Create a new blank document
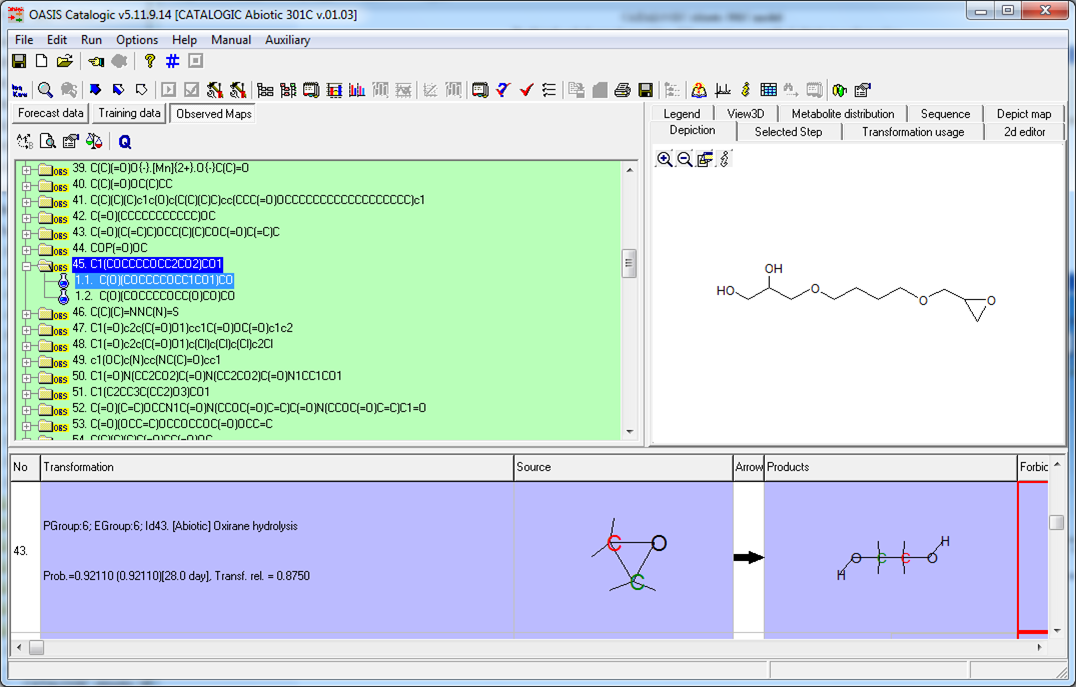1076x687 pixels. tap(41, 61)
